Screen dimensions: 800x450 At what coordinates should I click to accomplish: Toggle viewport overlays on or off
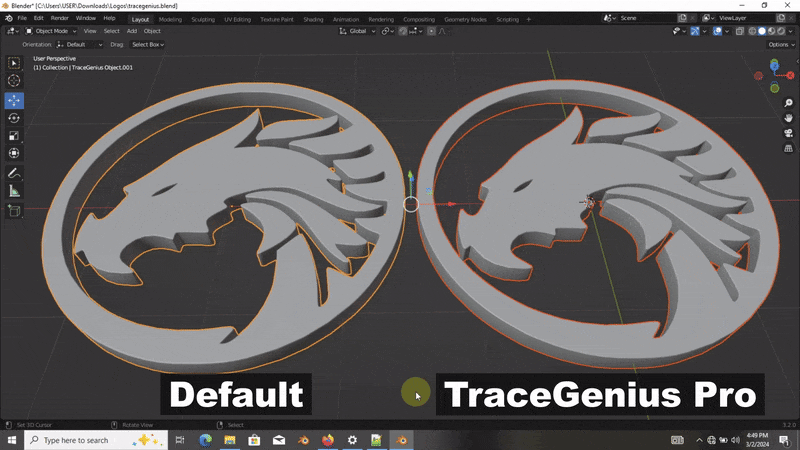point(718,31)
